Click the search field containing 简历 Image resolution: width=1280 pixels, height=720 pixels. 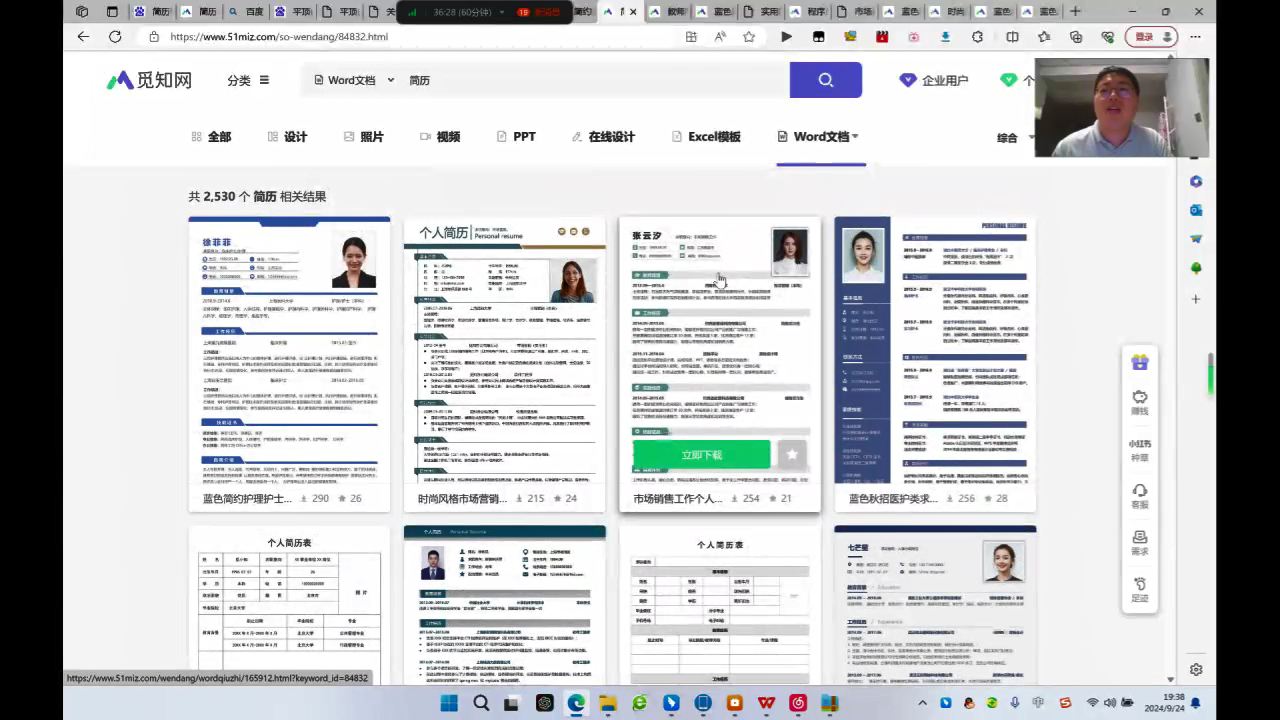(x=590, y=80)
